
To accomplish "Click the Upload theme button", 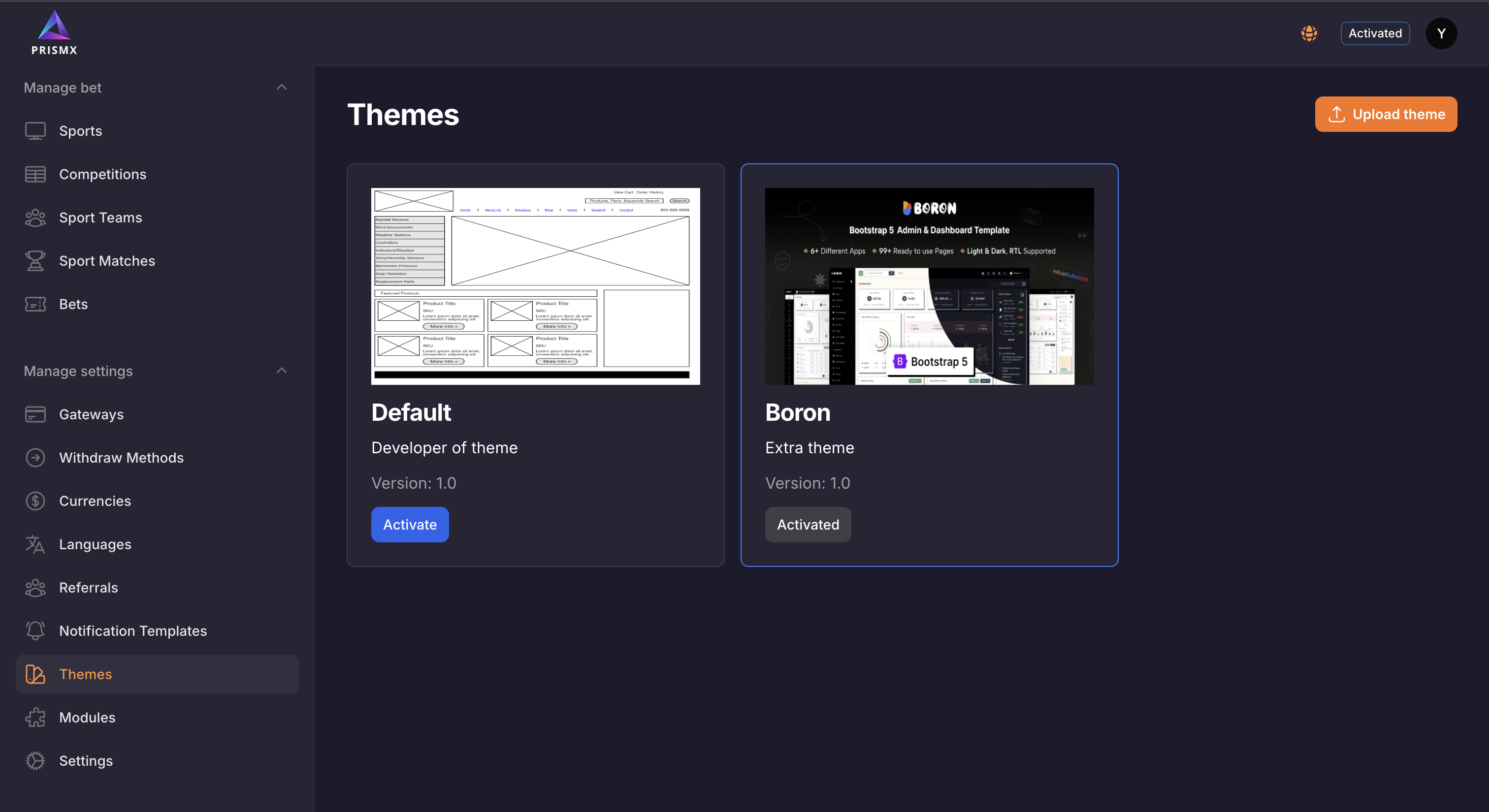I will [1386, 114].
